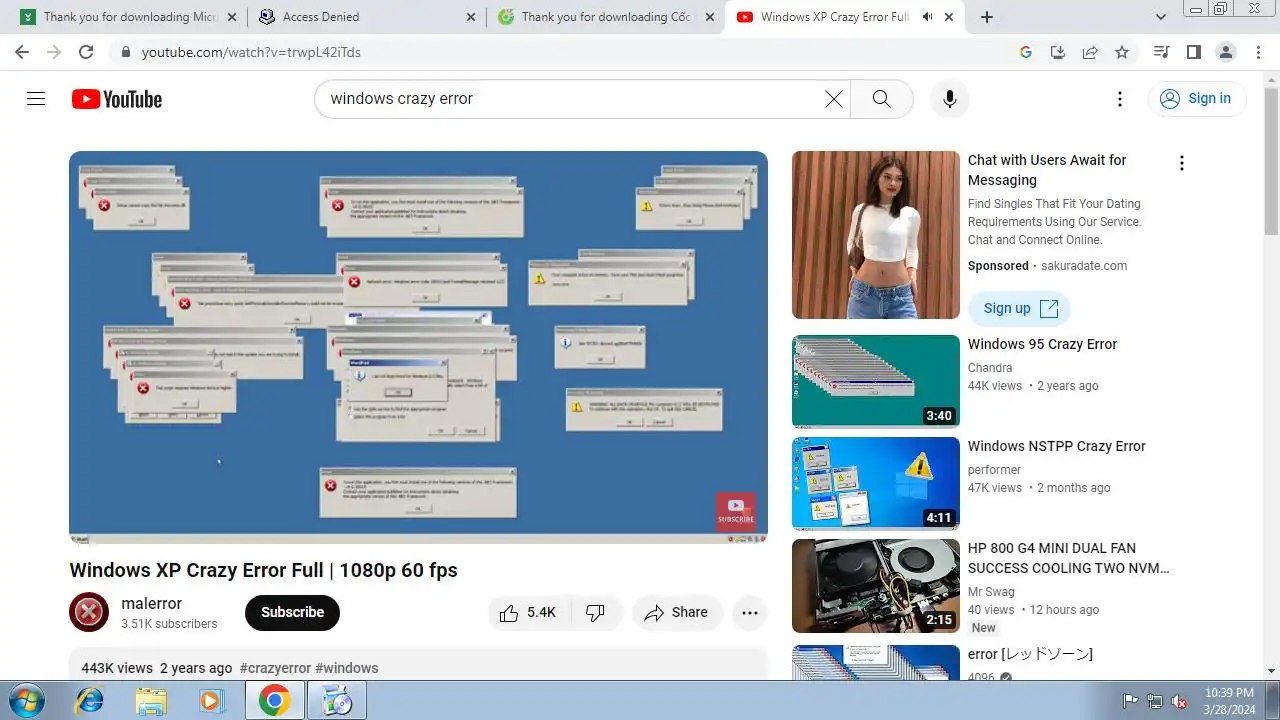Install app icon in address bar

pyautogui.click(x=1058, y=52)
